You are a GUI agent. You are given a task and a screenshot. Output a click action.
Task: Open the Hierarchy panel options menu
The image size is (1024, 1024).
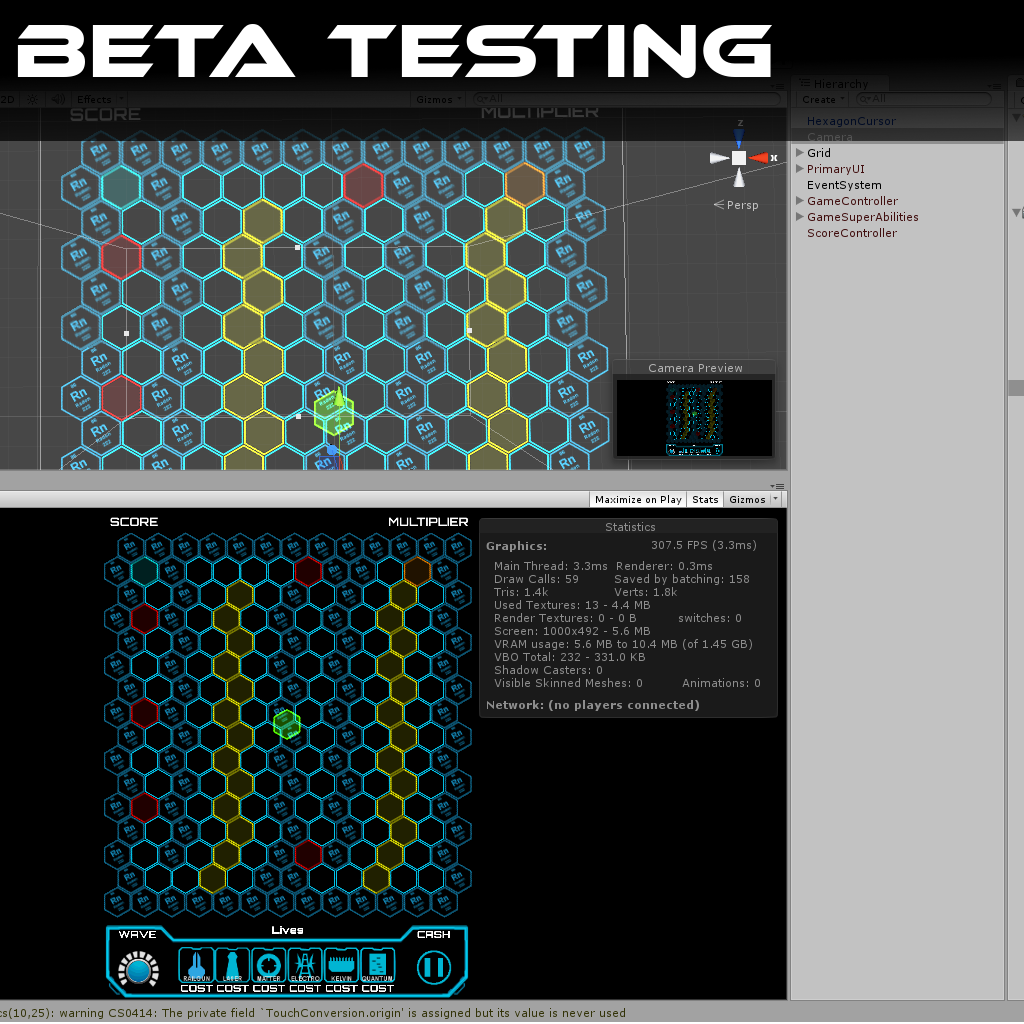(x=995, y=85)
